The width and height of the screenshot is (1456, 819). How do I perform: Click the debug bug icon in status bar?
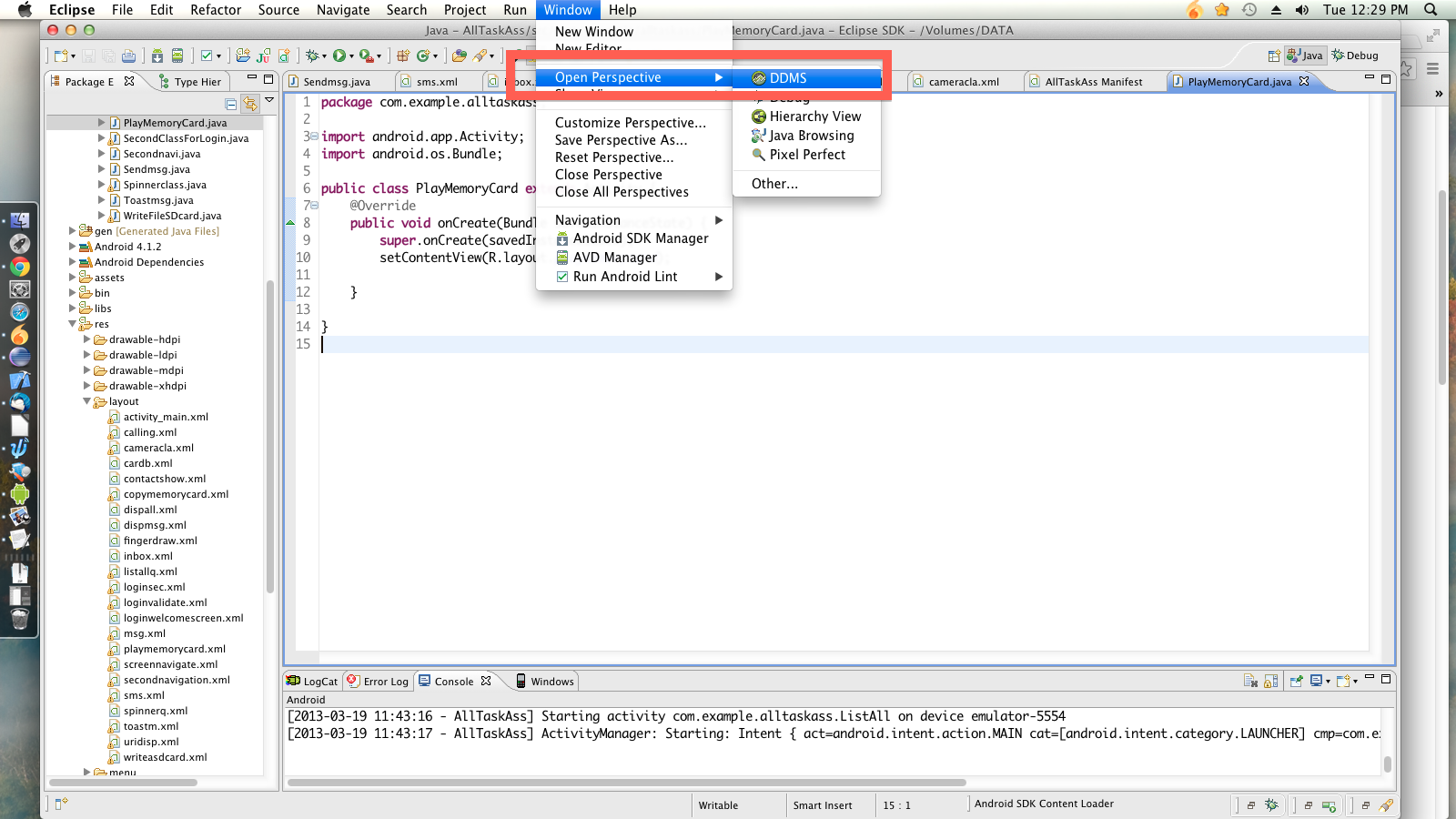pos(1271,805)
